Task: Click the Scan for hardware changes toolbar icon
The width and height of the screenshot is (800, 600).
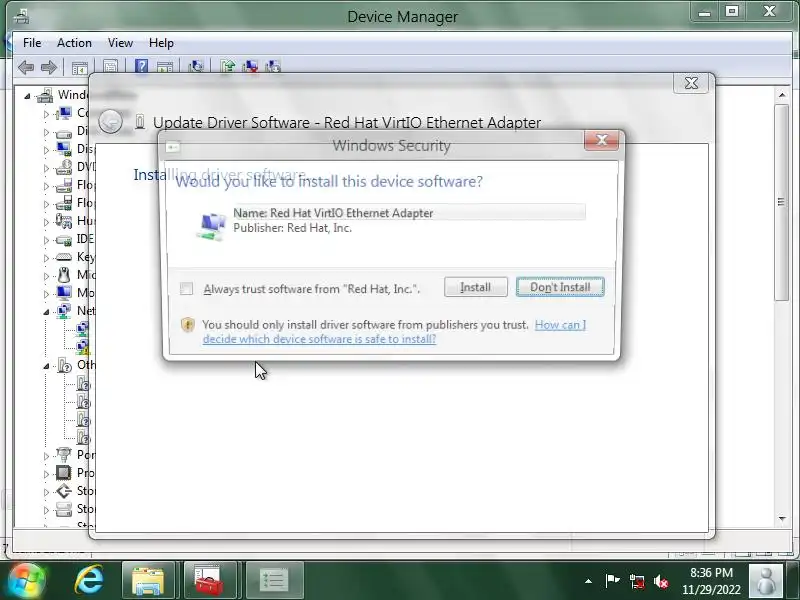Action: 196,67
